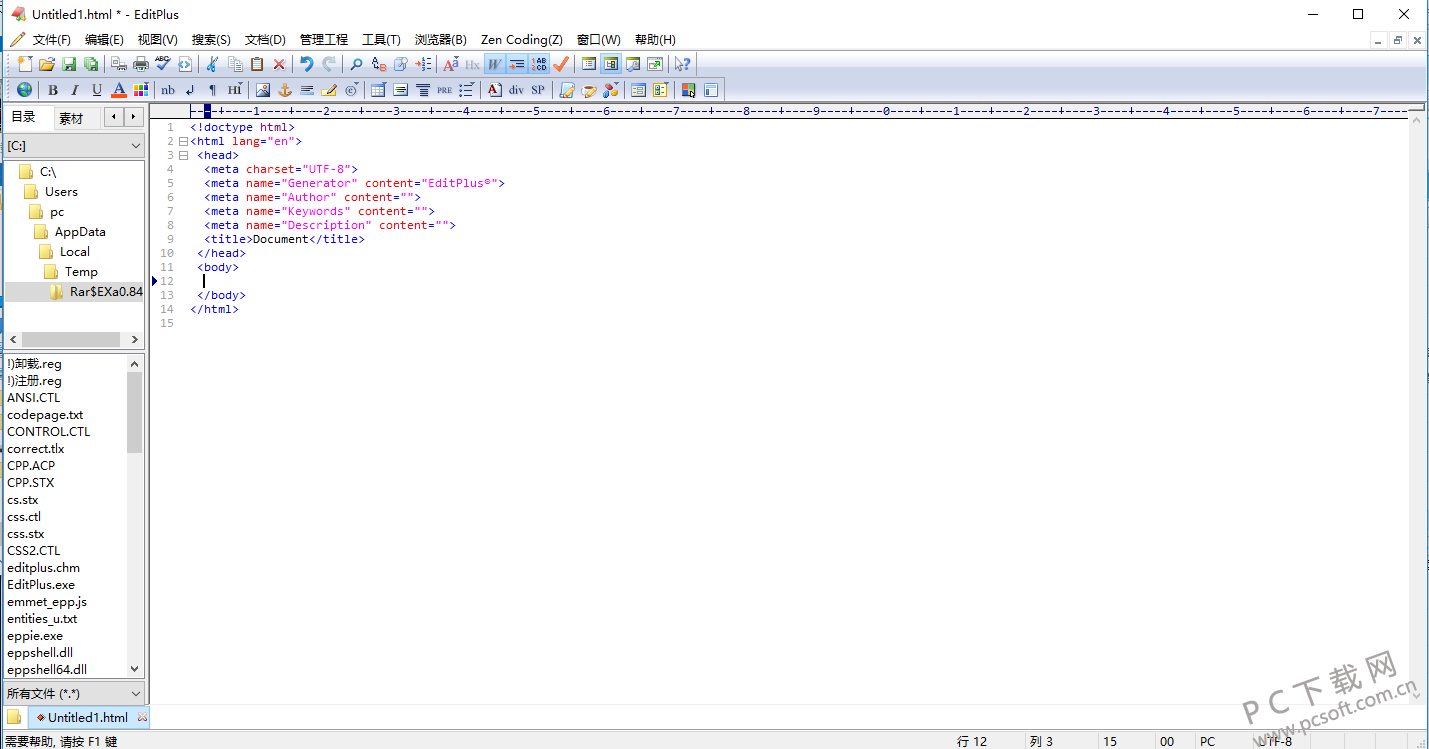Open a file using the folder icon
Image resolution: width=1429 pixels, height=749 pixels.
47,64
